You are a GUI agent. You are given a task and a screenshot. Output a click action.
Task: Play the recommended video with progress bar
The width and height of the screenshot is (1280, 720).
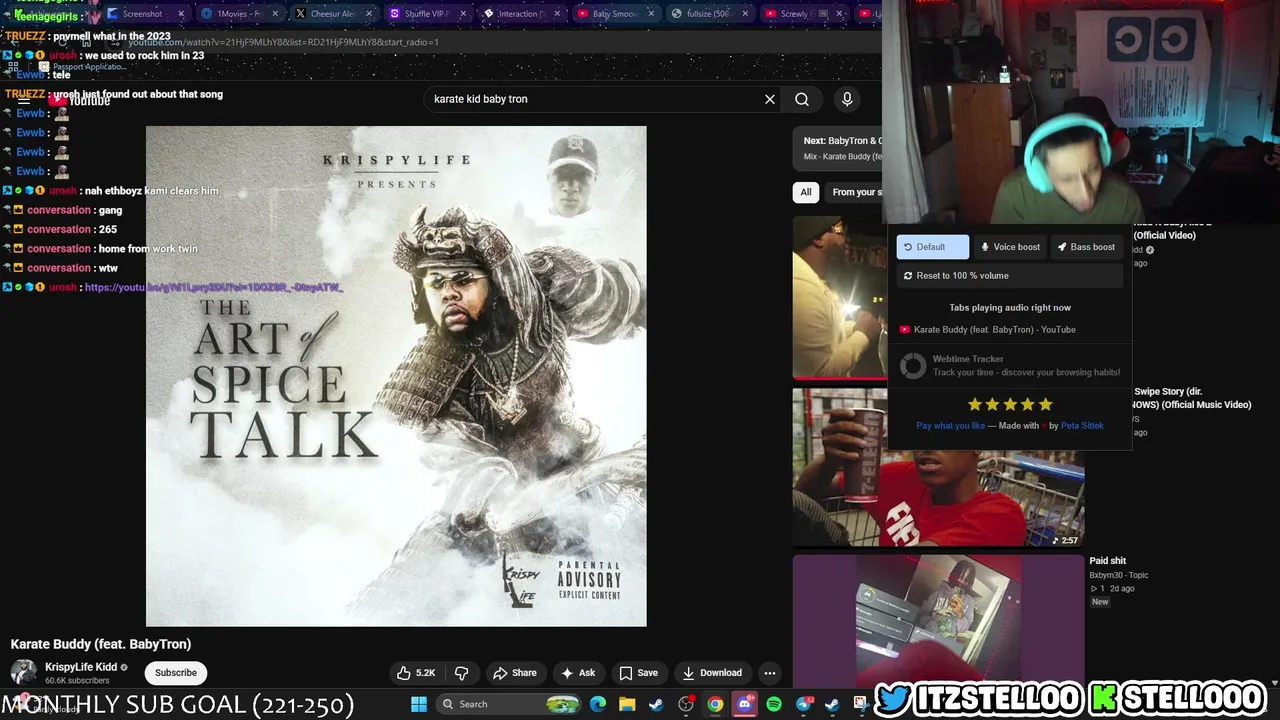(840, 298)
